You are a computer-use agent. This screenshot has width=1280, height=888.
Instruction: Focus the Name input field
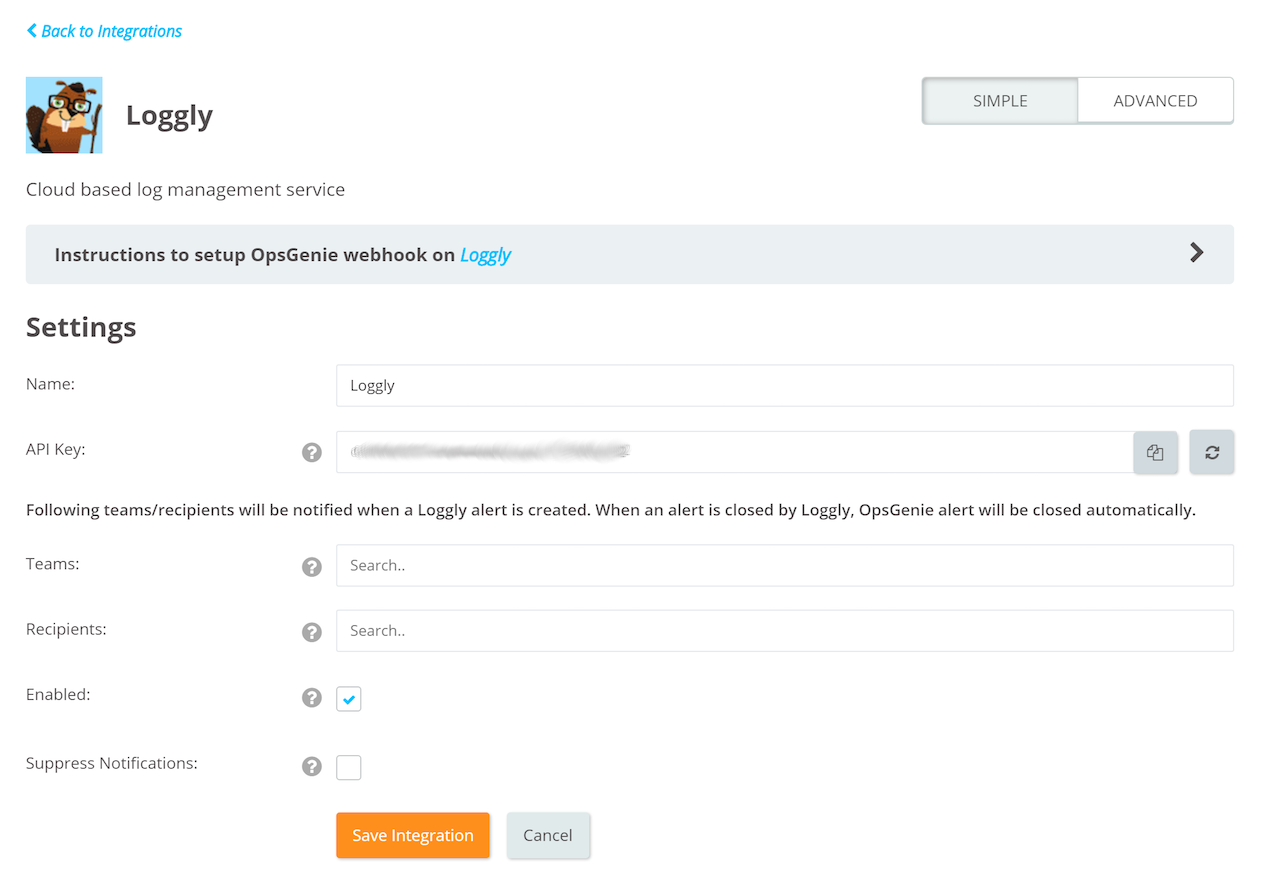pos(785,386)
